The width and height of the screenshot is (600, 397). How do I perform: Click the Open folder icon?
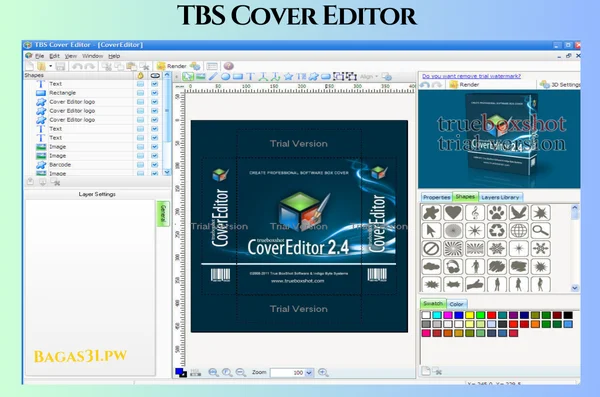click(41, 66)
